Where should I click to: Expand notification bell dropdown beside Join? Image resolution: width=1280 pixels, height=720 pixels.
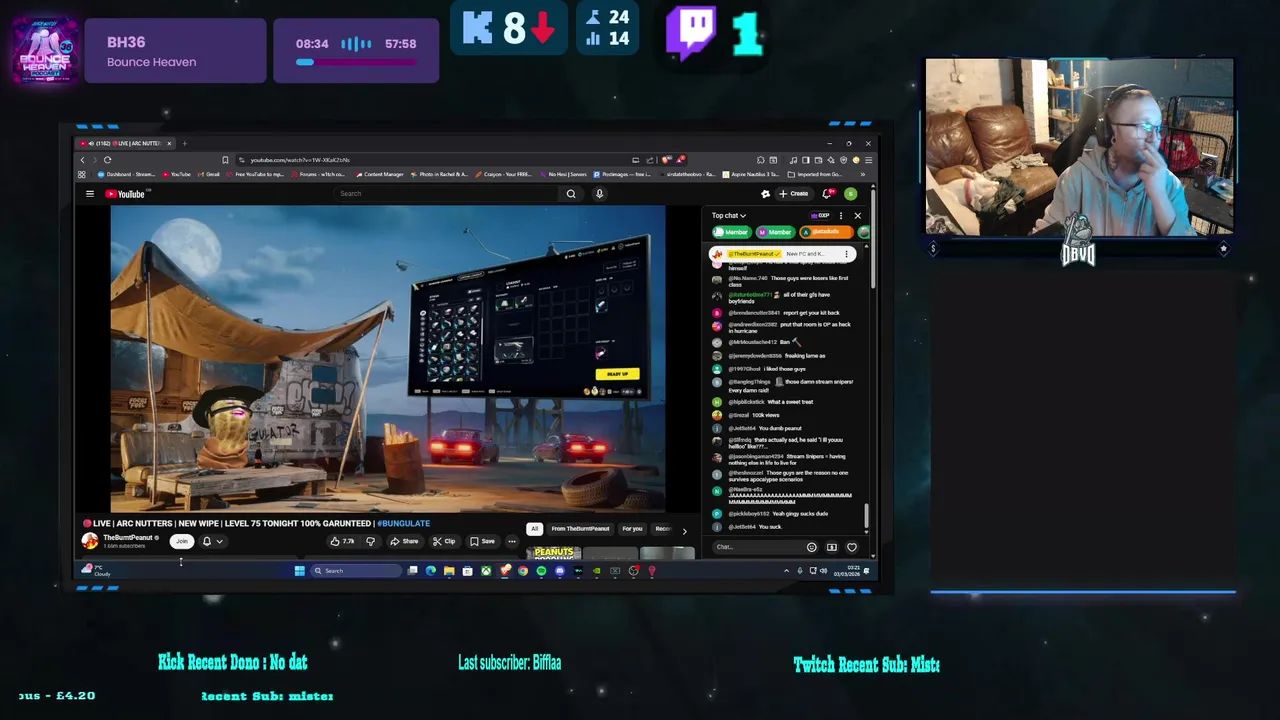[212, 541]
